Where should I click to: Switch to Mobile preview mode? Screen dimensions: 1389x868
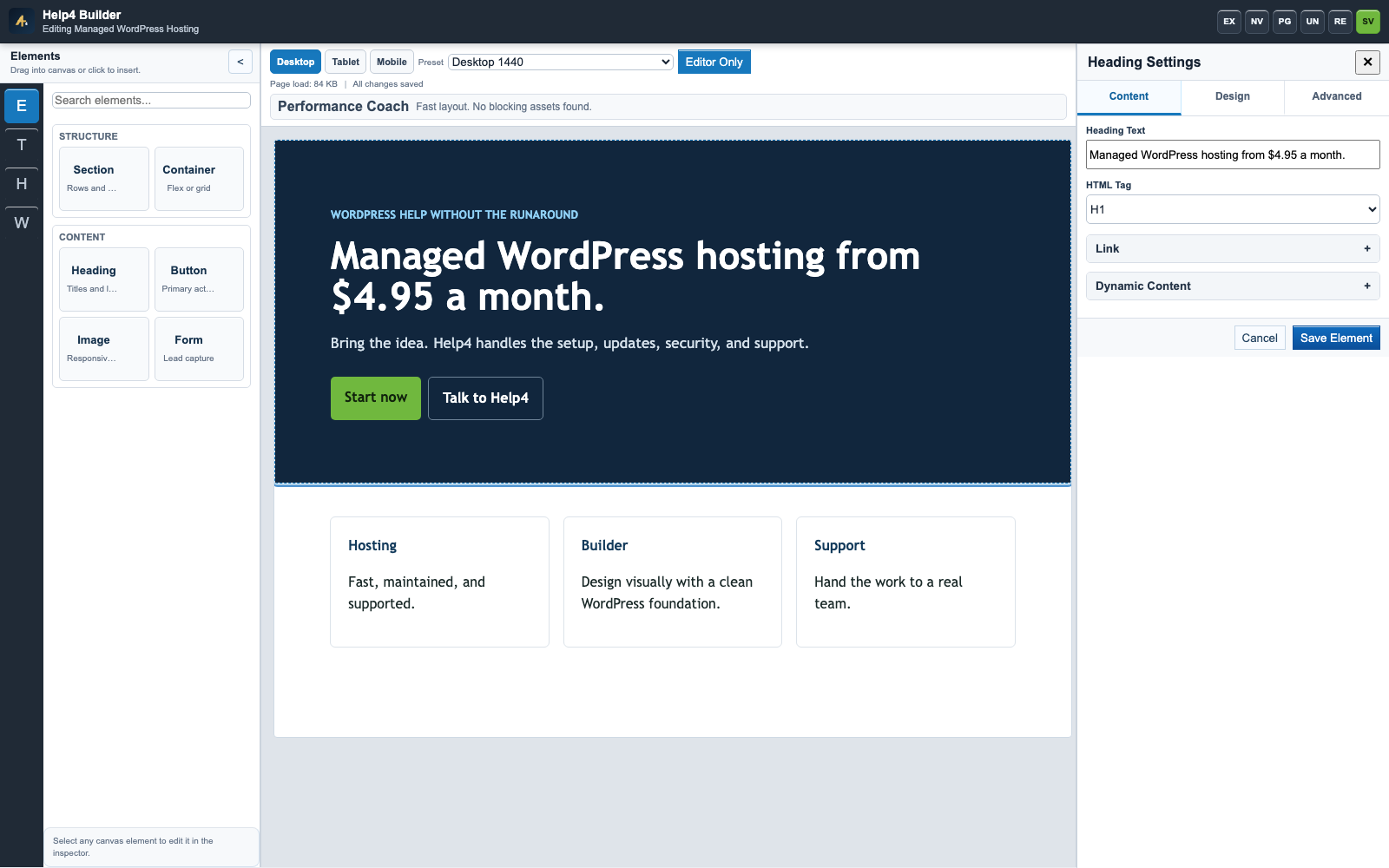click(x=392, y=62)
